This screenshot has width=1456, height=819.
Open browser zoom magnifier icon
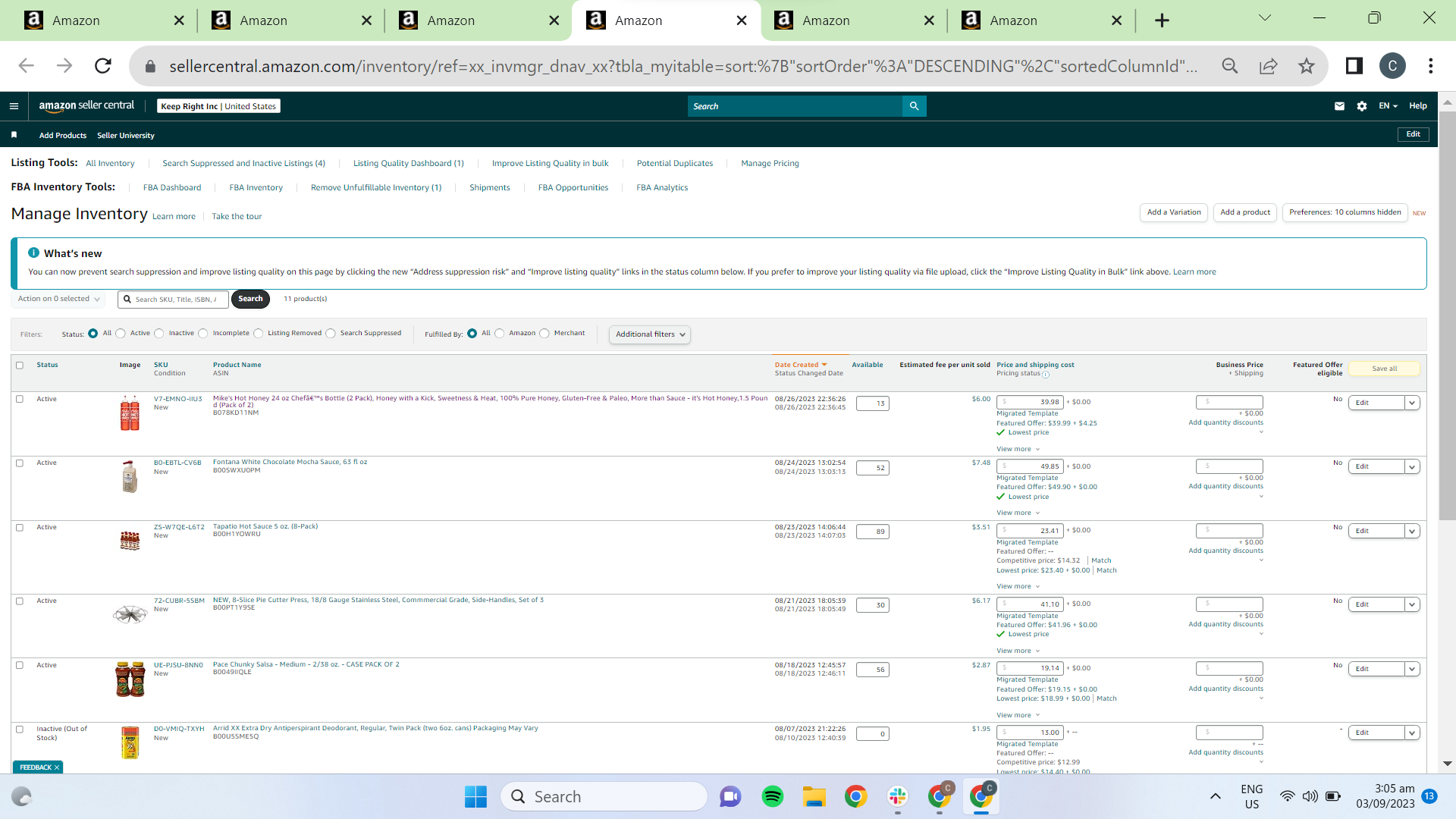tap(1230, 66)
